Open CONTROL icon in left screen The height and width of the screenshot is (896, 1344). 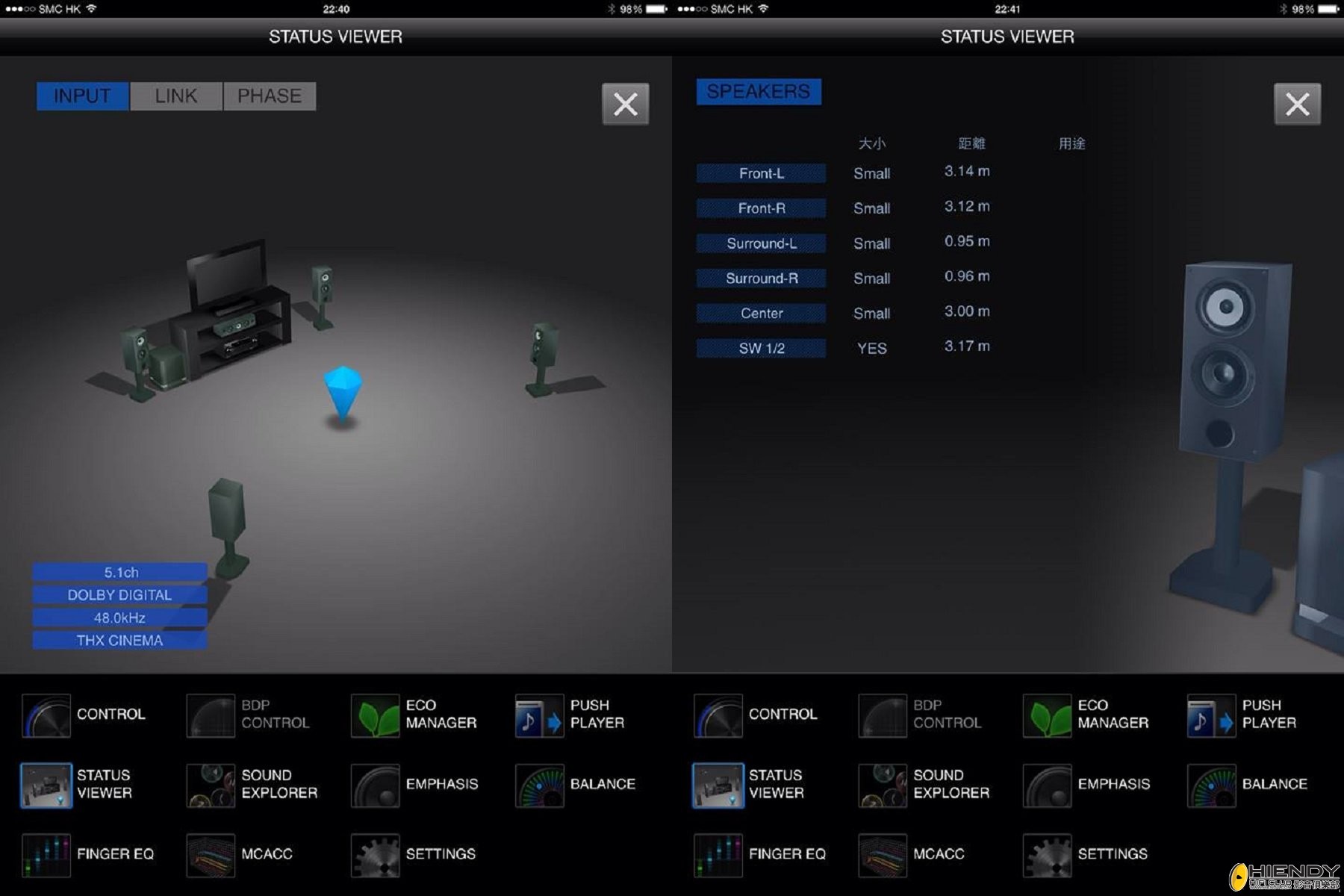[46, 715]
